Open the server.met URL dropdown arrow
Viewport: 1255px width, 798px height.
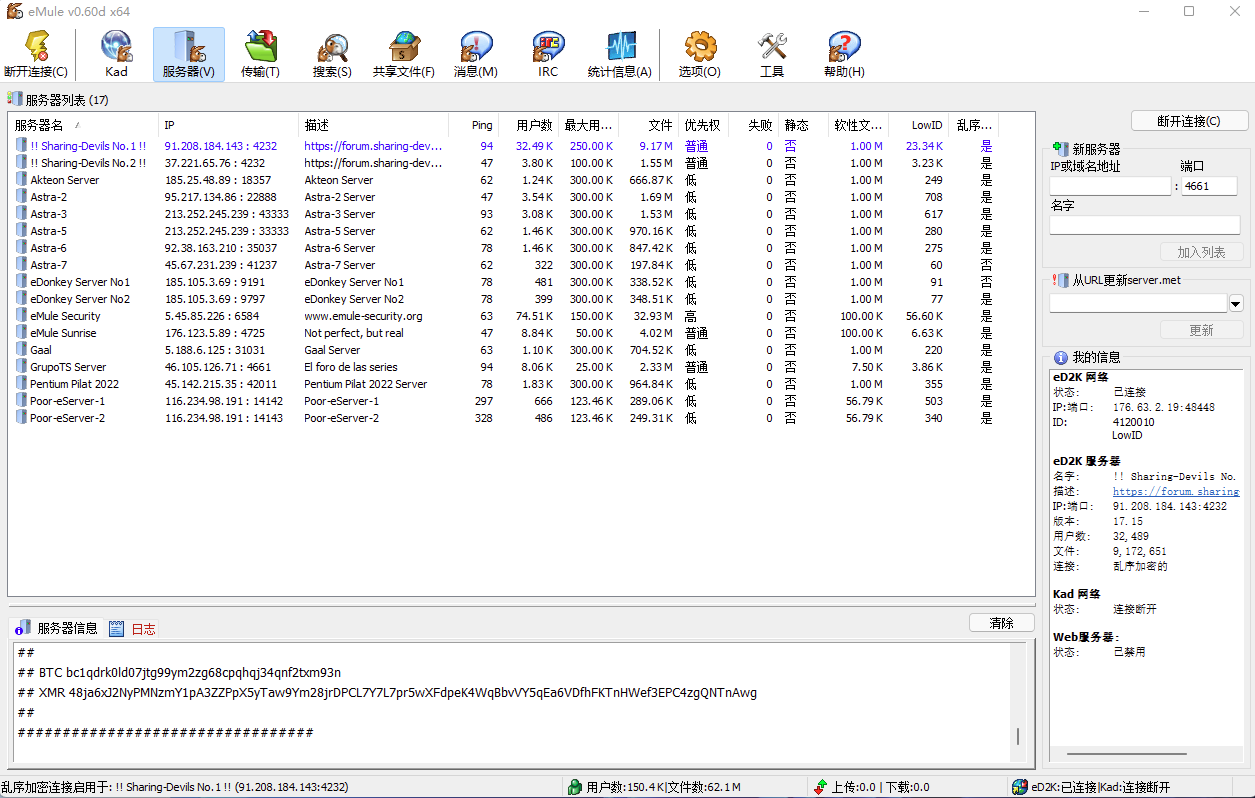click(x=1236, y=304)
